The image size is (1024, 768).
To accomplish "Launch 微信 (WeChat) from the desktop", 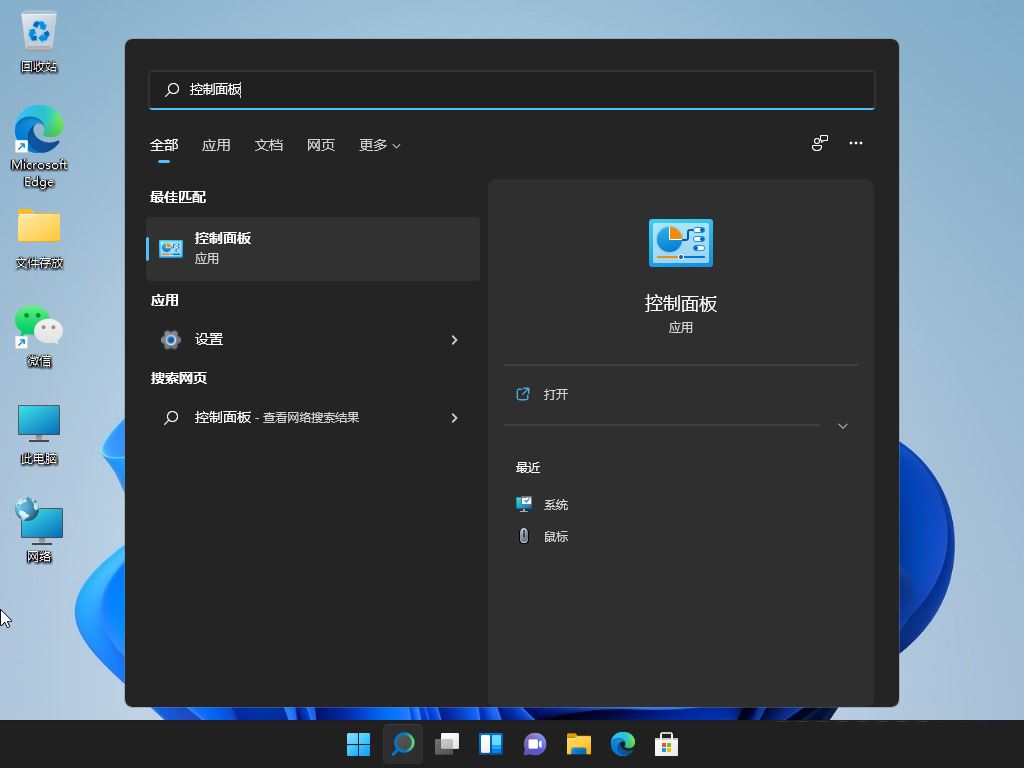I will click(38, 330).
